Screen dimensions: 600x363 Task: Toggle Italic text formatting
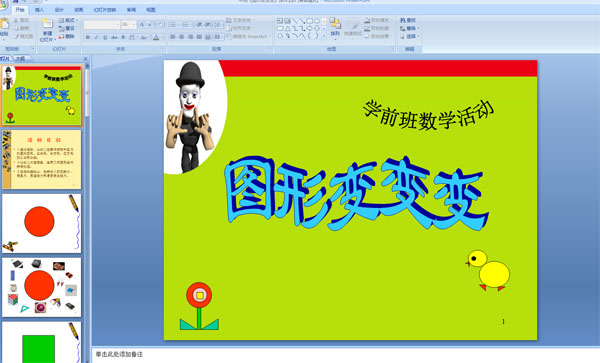pos(96,37)
